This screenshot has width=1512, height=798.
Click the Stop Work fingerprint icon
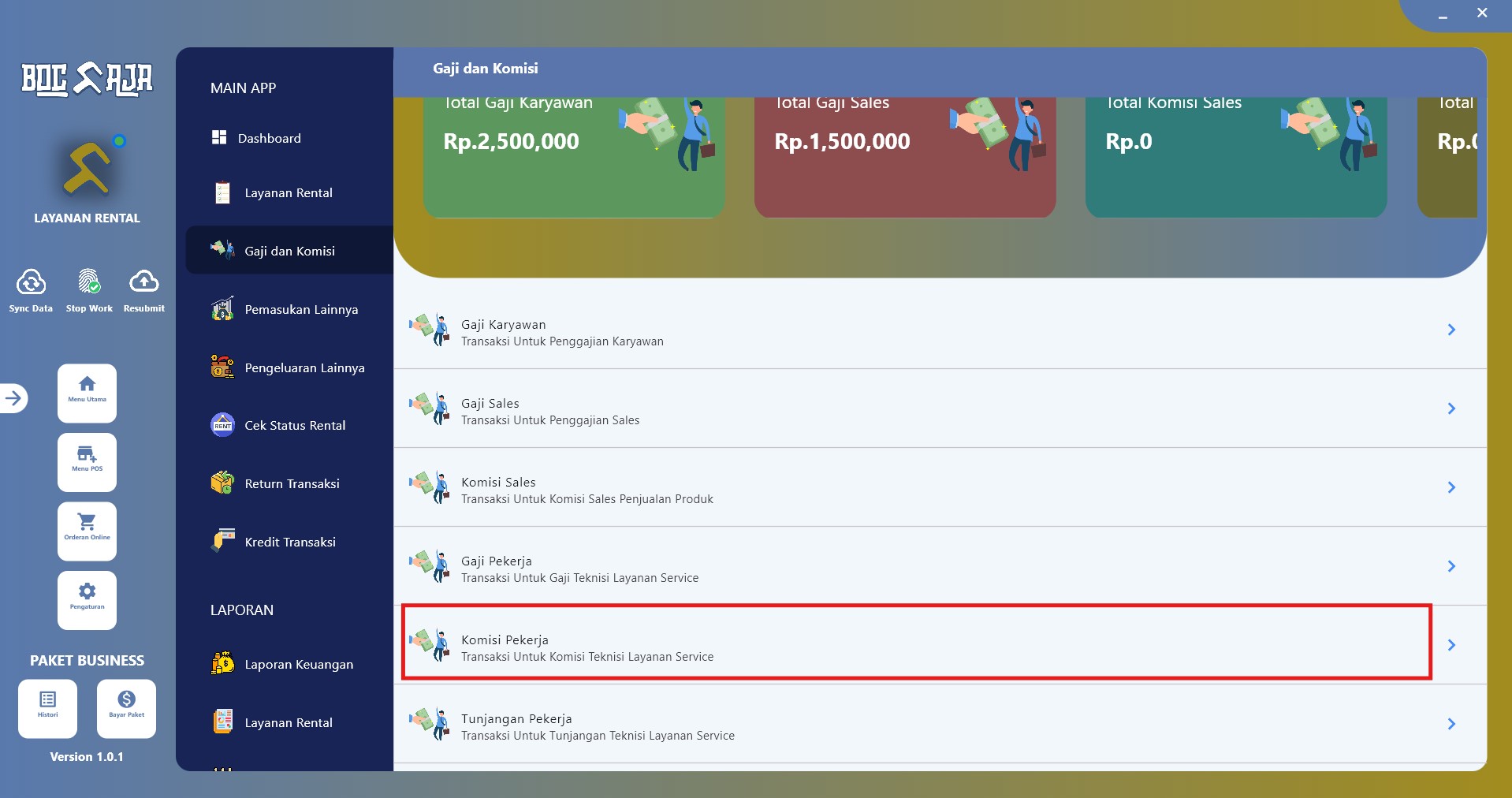pos(89,282)
